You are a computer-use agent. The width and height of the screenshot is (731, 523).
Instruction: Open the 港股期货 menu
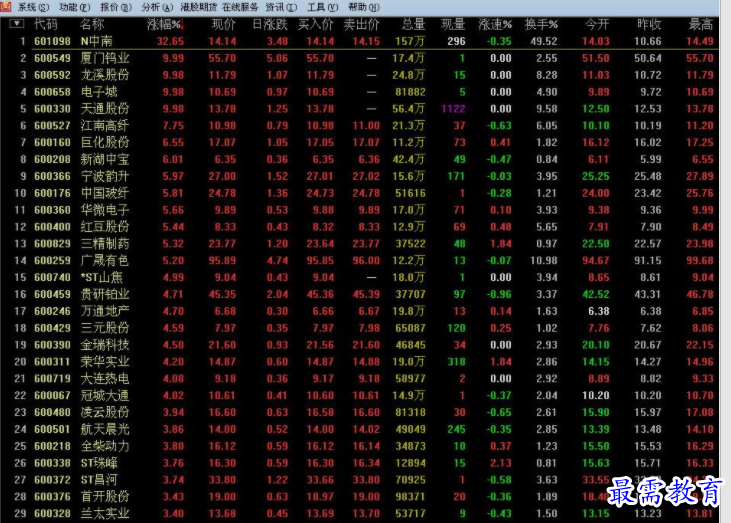tap(198, 7)
